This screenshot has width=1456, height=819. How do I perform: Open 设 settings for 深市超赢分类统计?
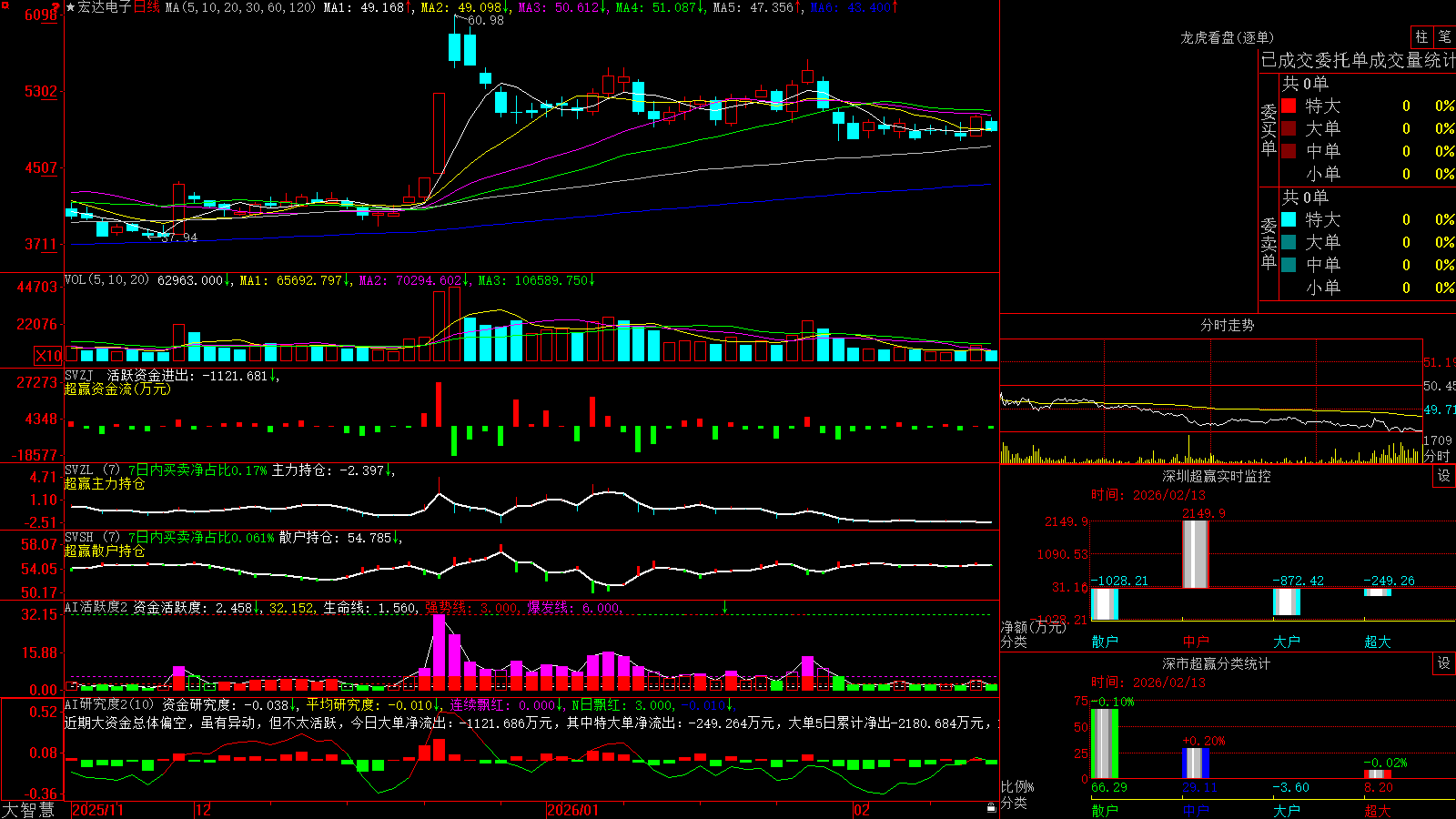coord(1444,663)
